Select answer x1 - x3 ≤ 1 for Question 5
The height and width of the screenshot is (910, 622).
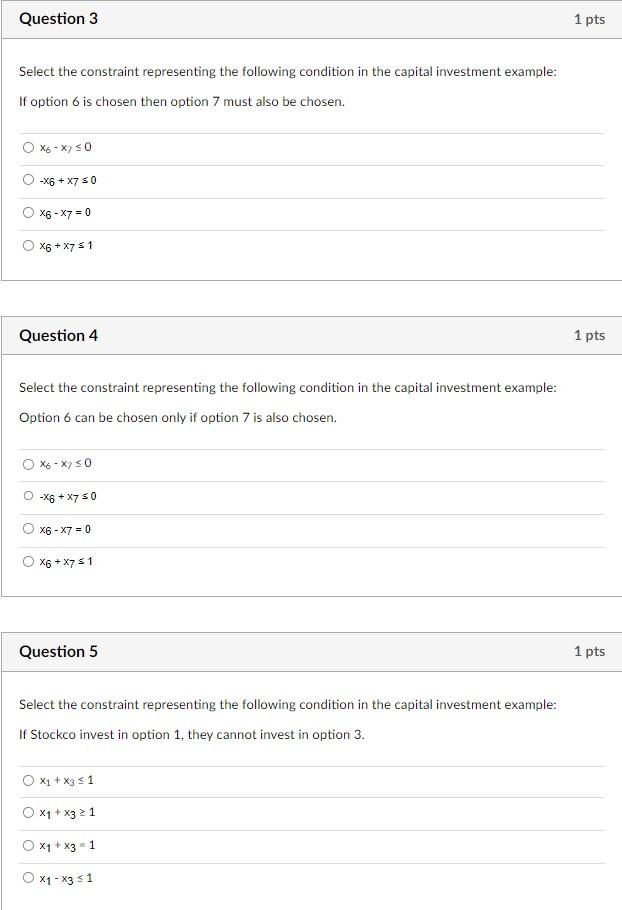click(x=29, y=878)
